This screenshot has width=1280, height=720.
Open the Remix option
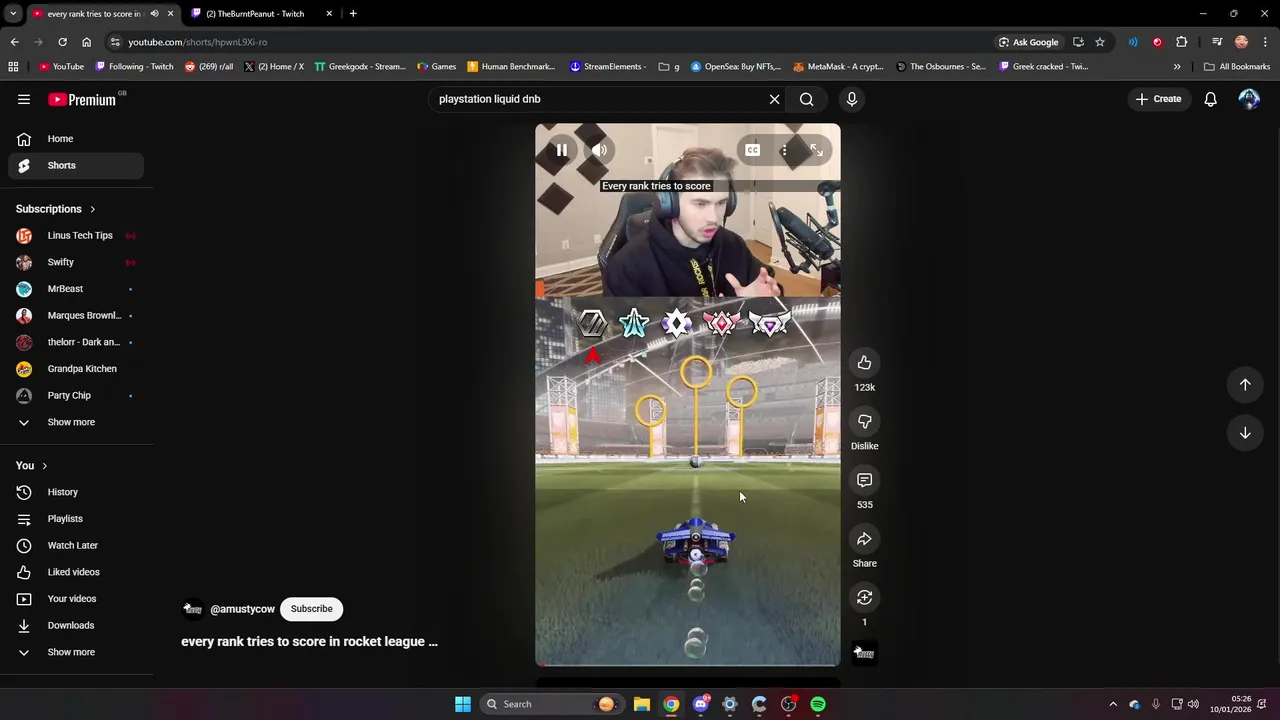coord(864,598)
